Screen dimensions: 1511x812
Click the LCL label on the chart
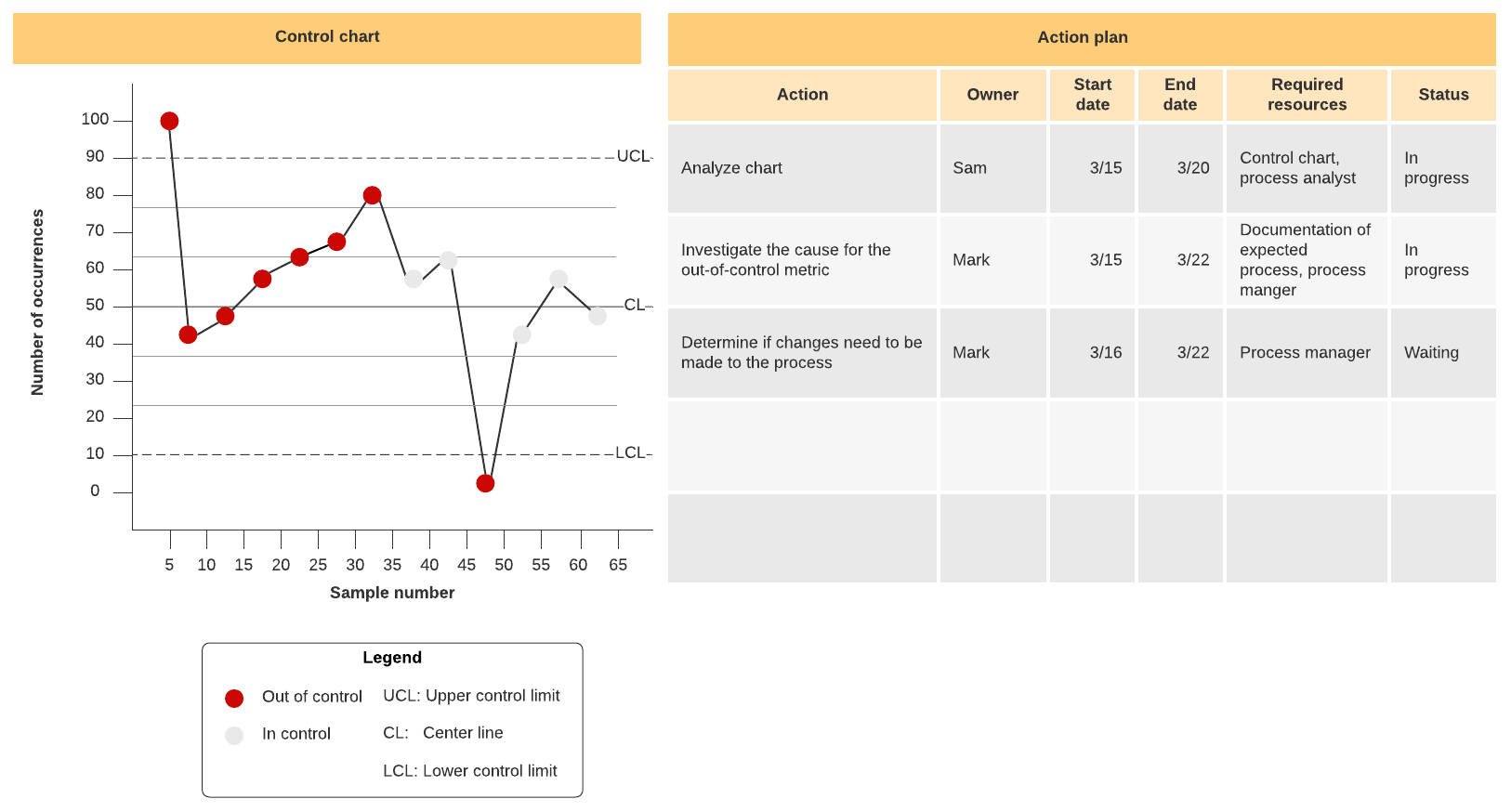coord(630,452)
